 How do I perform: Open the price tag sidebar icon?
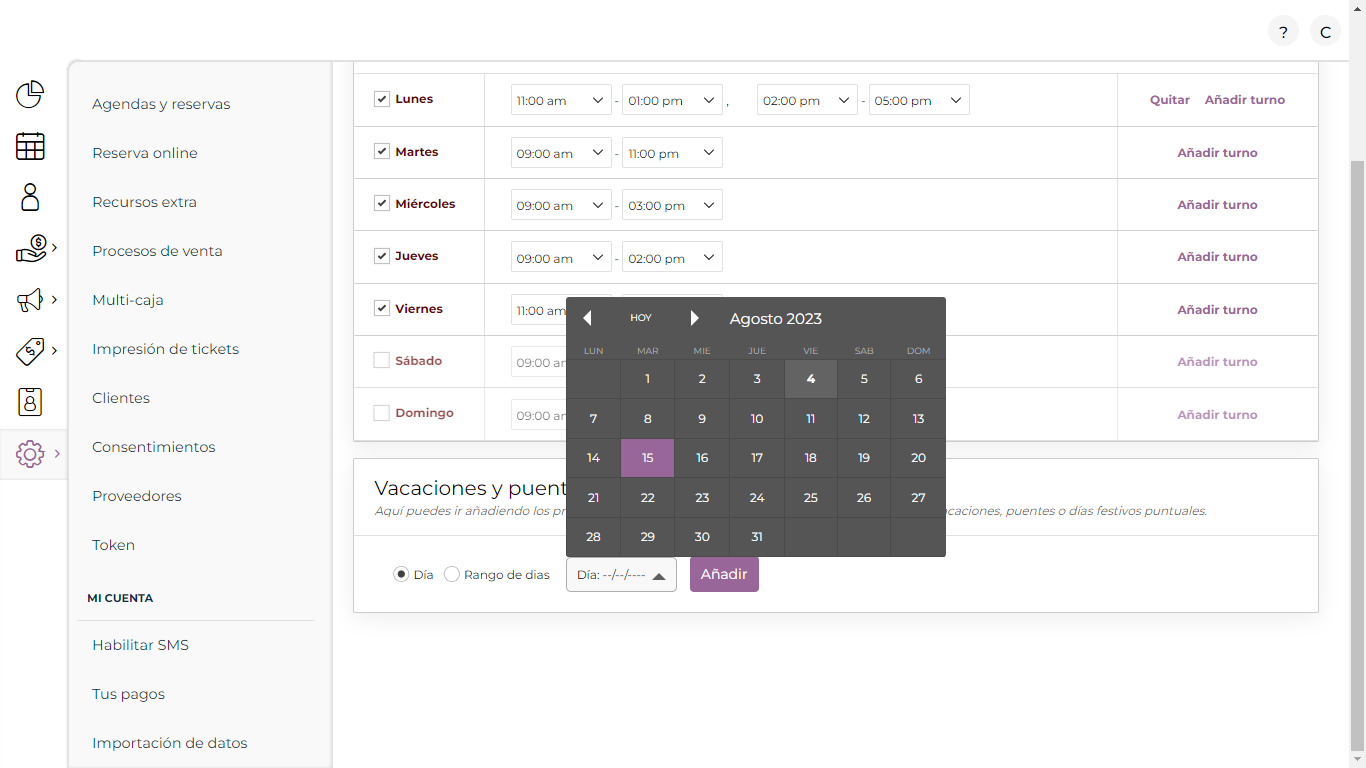point(30,351)
